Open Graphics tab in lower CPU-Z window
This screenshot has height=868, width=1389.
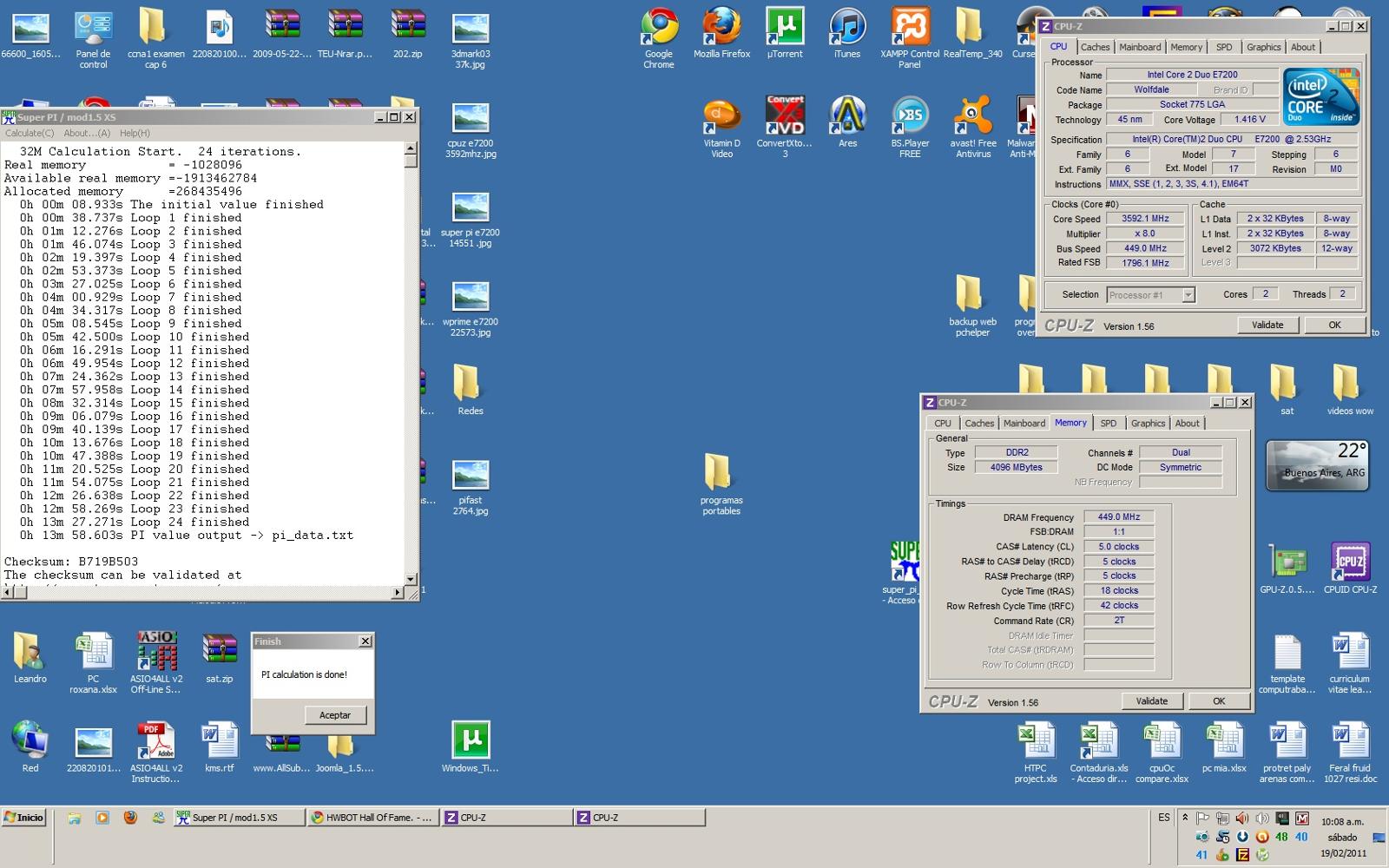click(x=1148, y=424)
